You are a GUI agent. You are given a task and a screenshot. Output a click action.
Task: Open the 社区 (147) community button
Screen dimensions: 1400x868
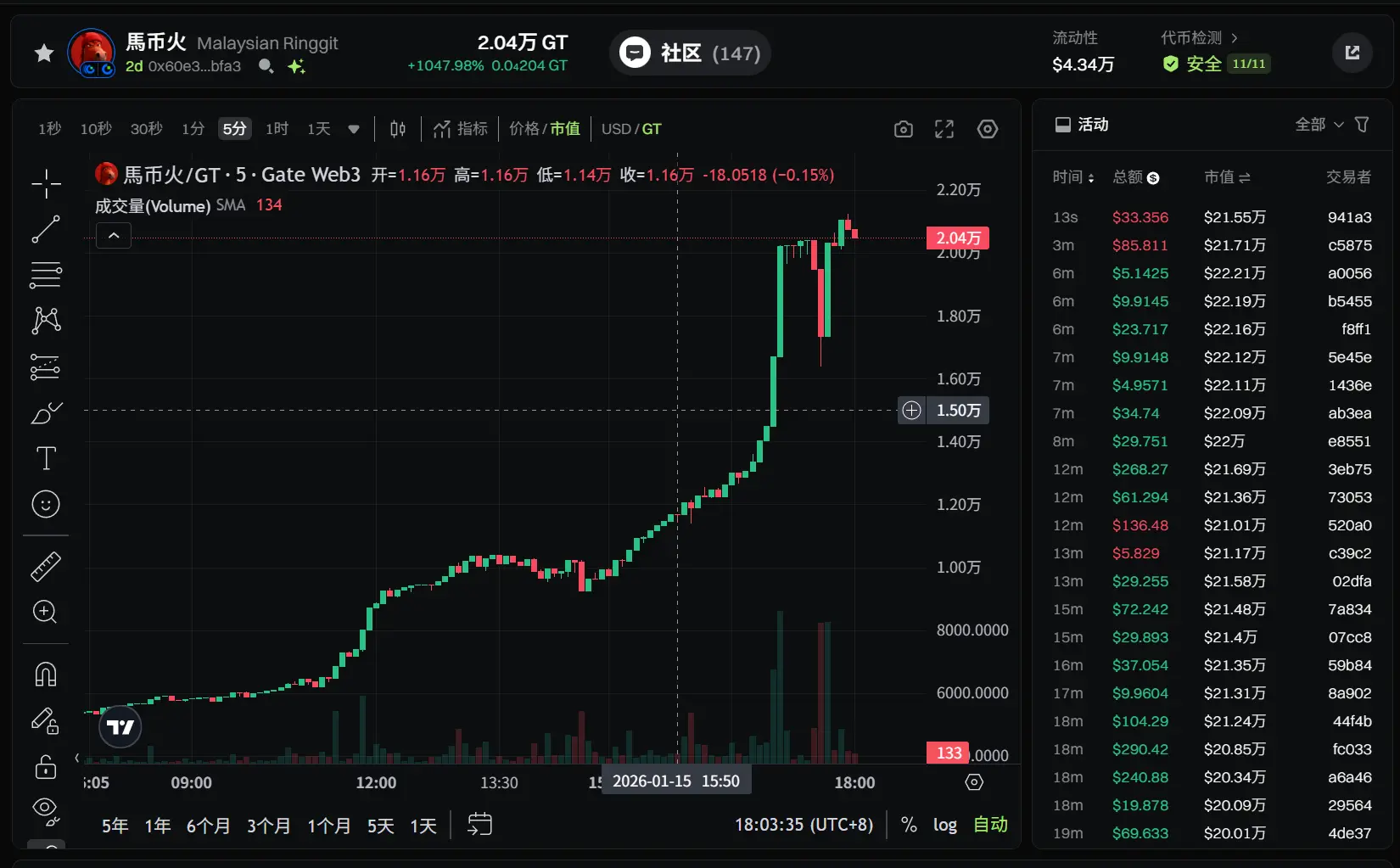[x=690, y=53]
